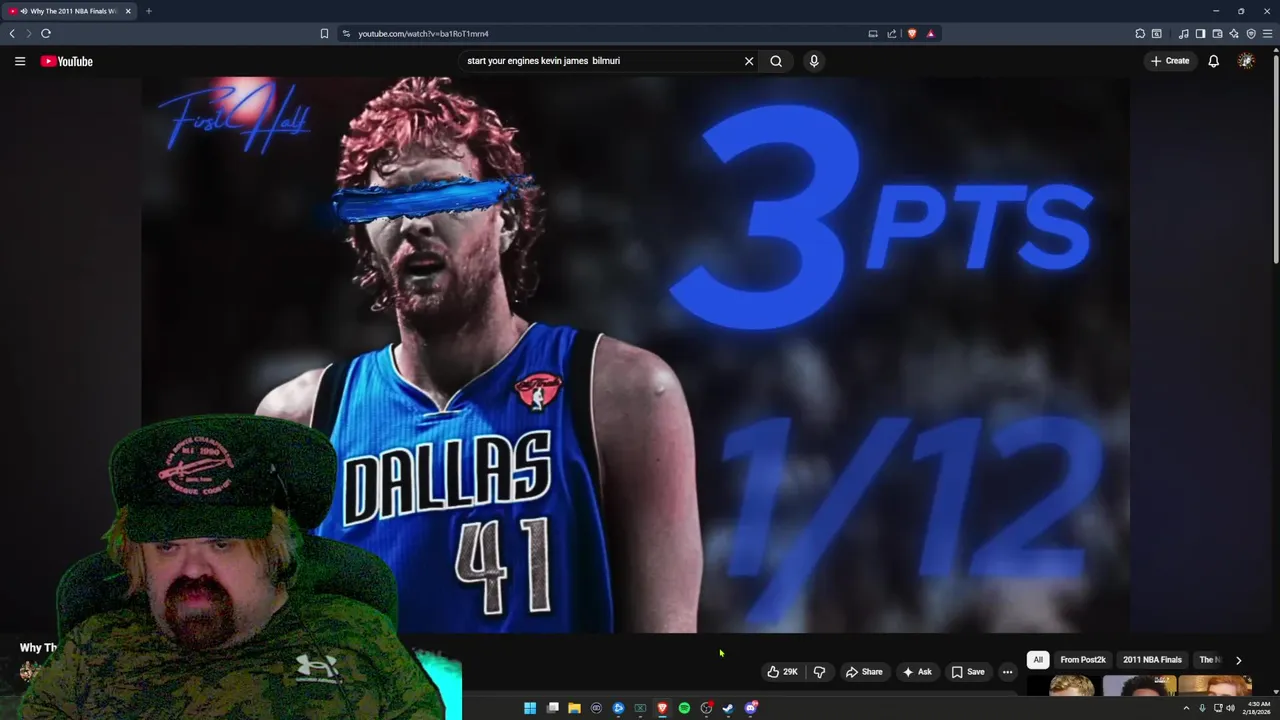Start voice search with the microphone
The height and width of the screenshot is (720, 1280).
pyautogui.click(x=814, y=61)
